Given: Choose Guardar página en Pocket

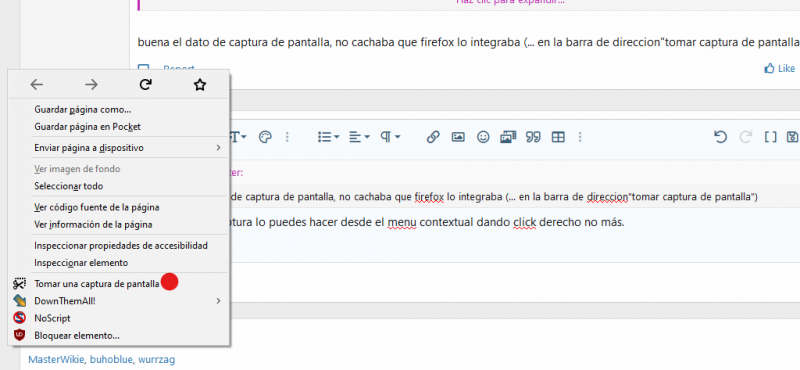Looking at the screenshot, I should click(87, 127).
